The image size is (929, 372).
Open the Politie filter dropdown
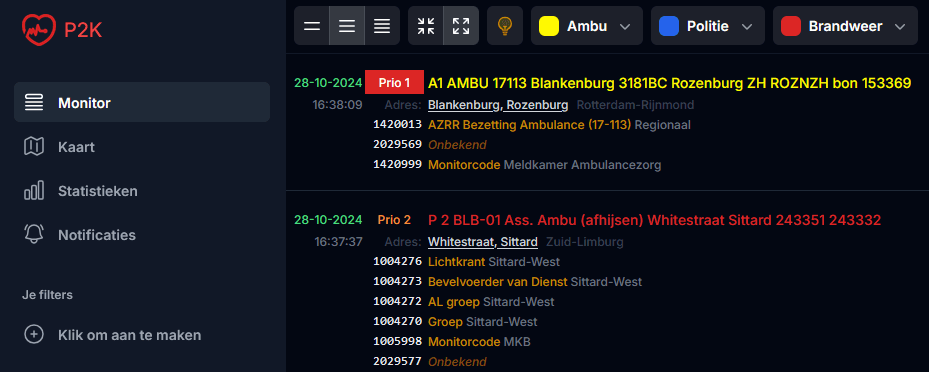(x=707, y=26)
